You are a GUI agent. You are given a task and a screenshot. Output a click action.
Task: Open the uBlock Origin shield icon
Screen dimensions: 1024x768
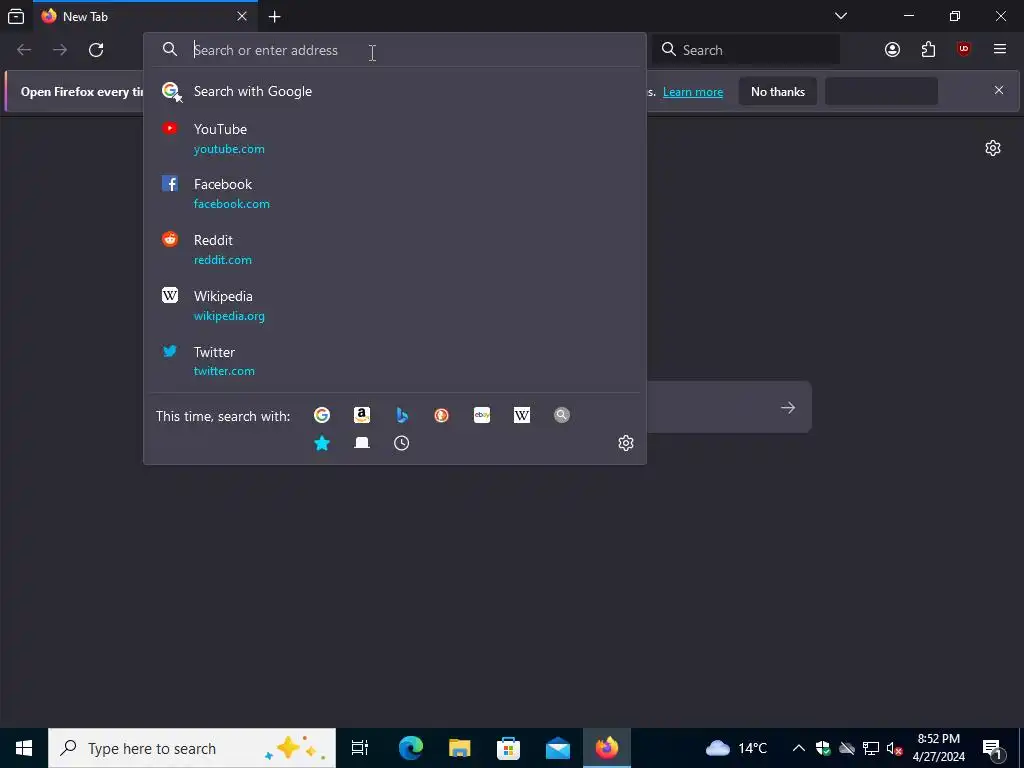pyautogui.click(x=964, y=50)
